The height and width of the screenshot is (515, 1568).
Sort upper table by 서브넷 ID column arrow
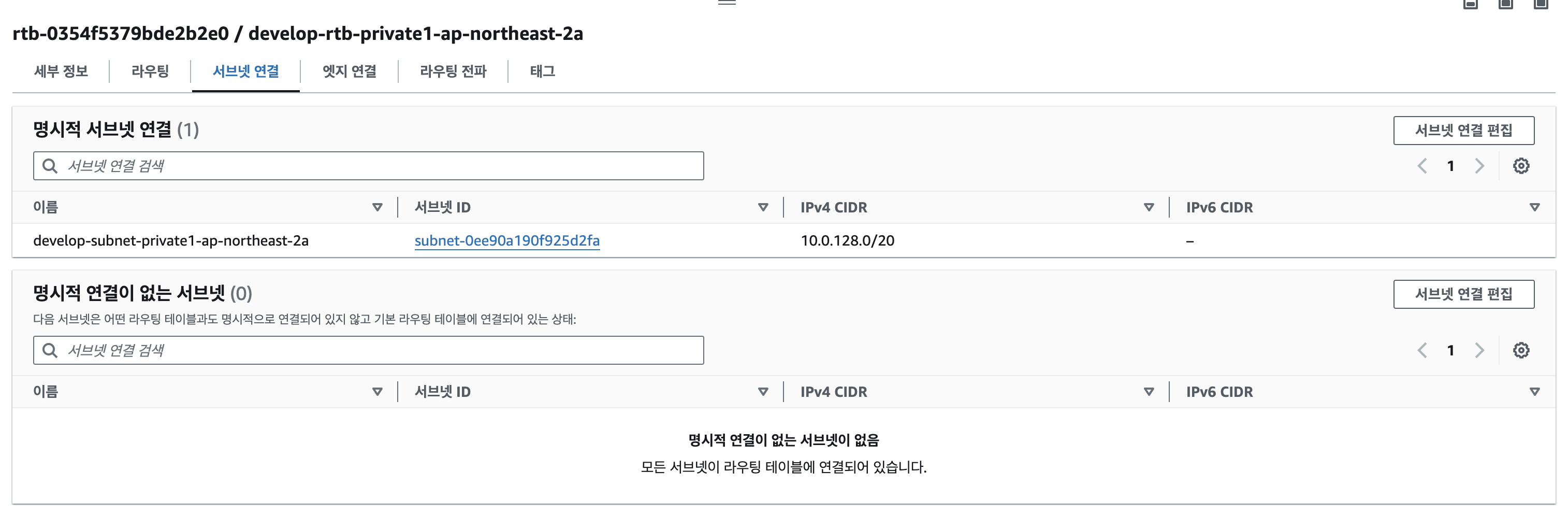[763, 207]
